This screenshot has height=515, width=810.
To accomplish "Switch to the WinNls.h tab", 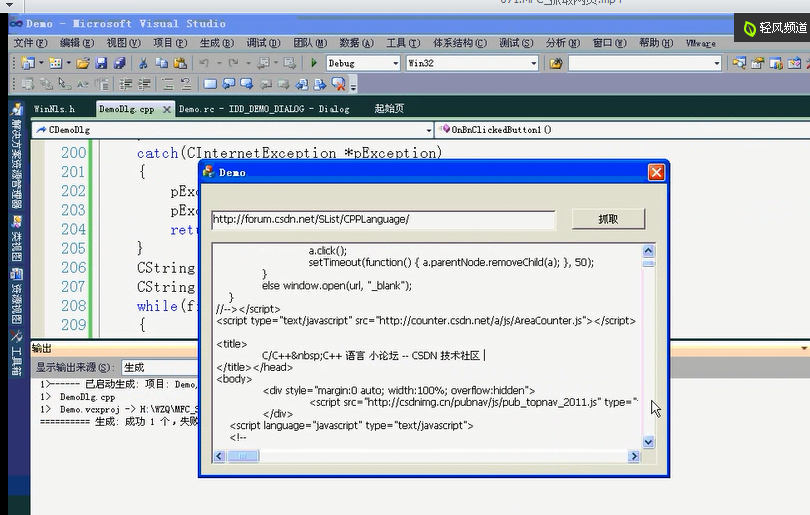I will click(x=54, y=109).
